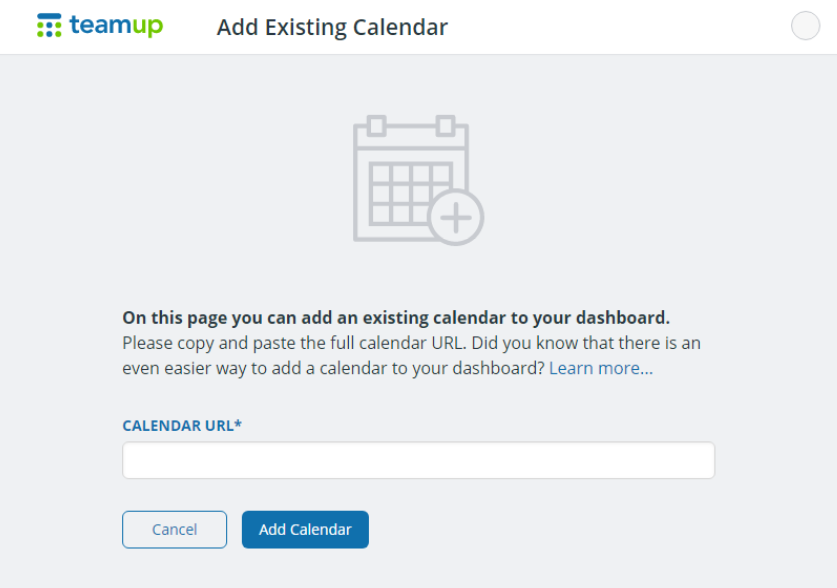837x588 pixels.
Task: Follow the Learn more... link
Action: [x=601, y=368]
